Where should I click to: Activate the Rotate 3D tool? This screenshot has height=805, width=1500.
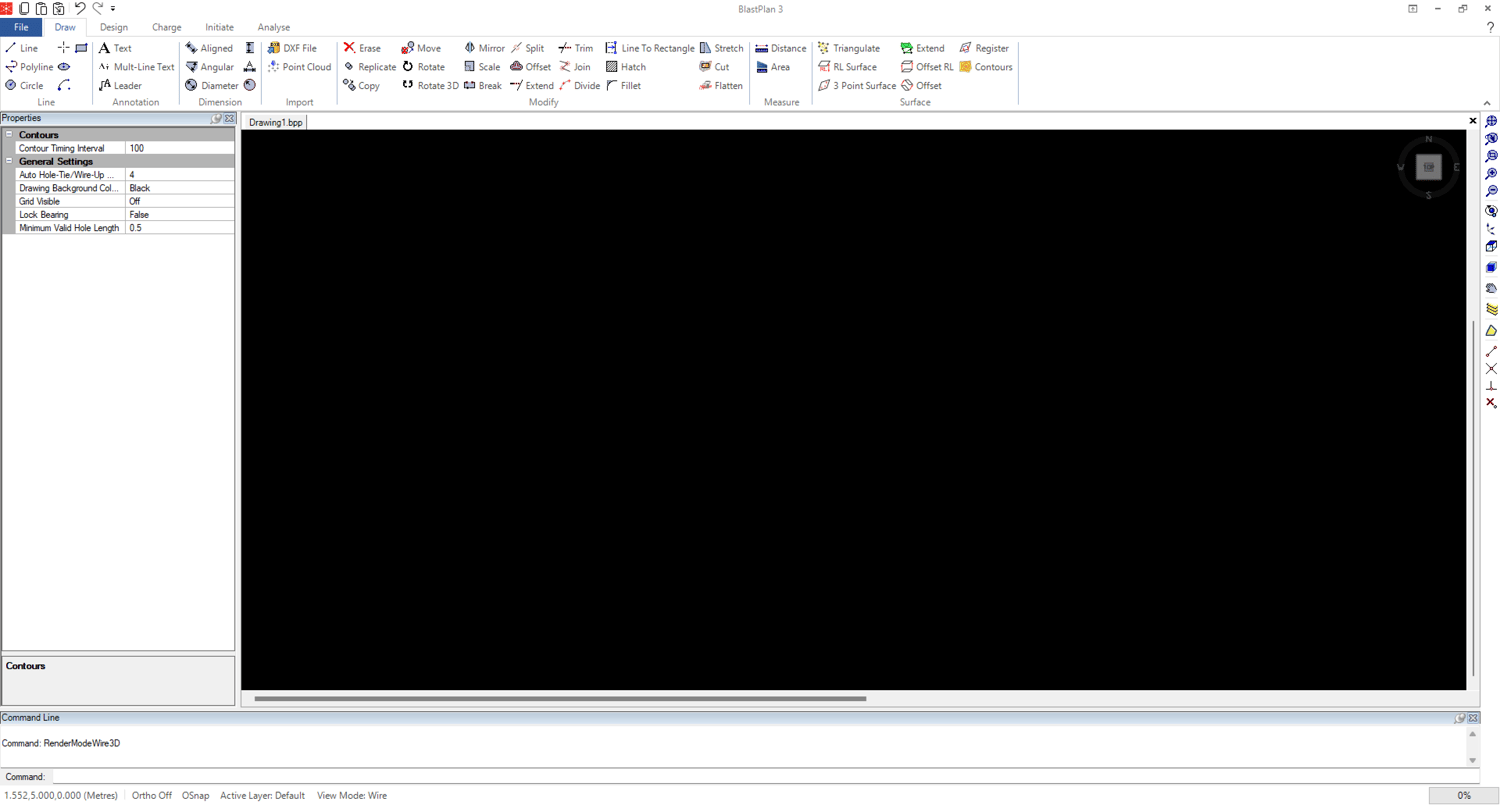430,86
